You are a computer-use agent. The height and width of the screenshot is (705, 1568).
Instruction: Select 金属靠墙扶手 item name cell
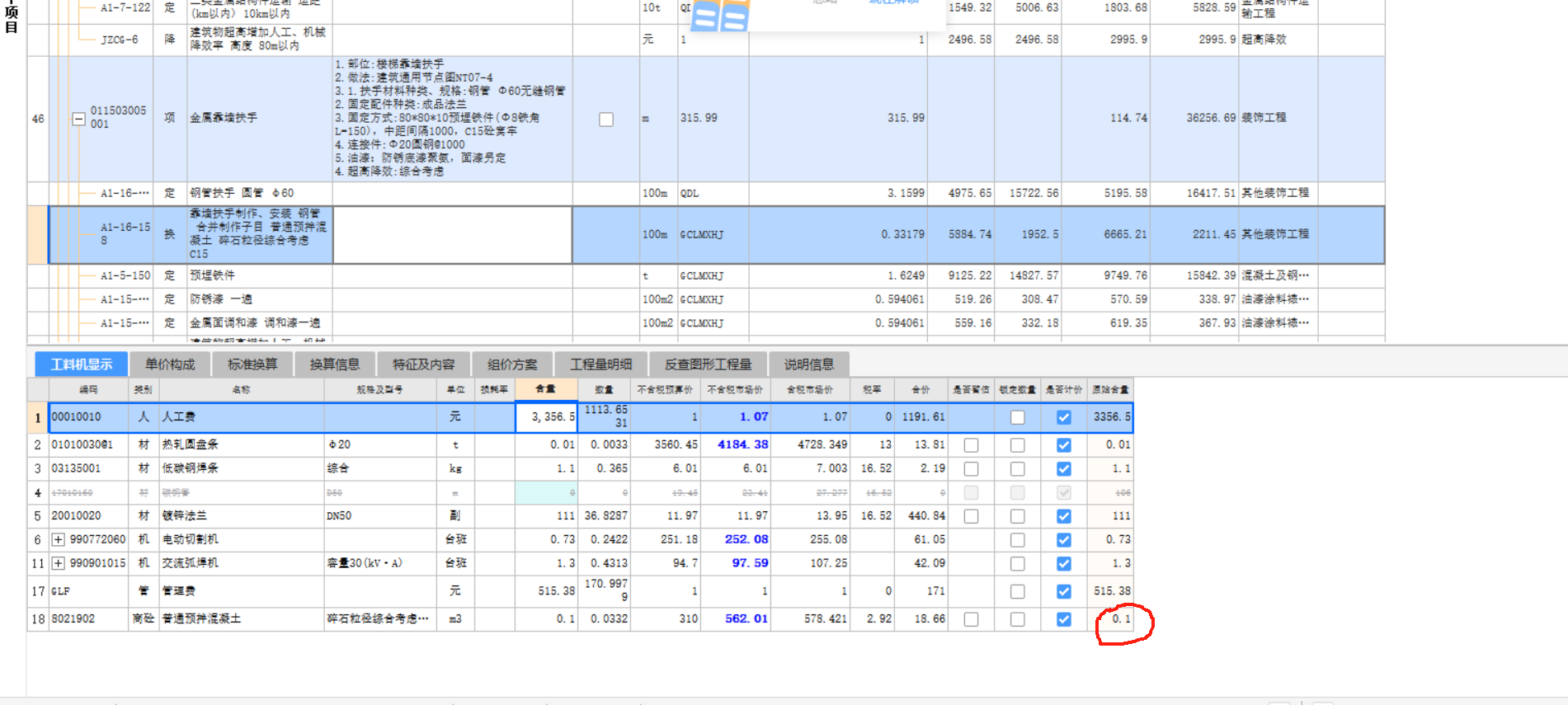(260, 119)
